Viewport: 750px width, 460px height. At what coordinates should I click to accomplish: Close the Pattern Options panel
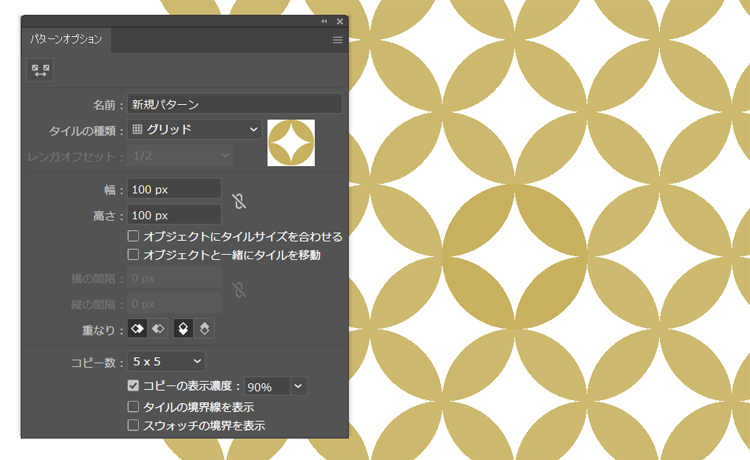[x=340, y=21]
